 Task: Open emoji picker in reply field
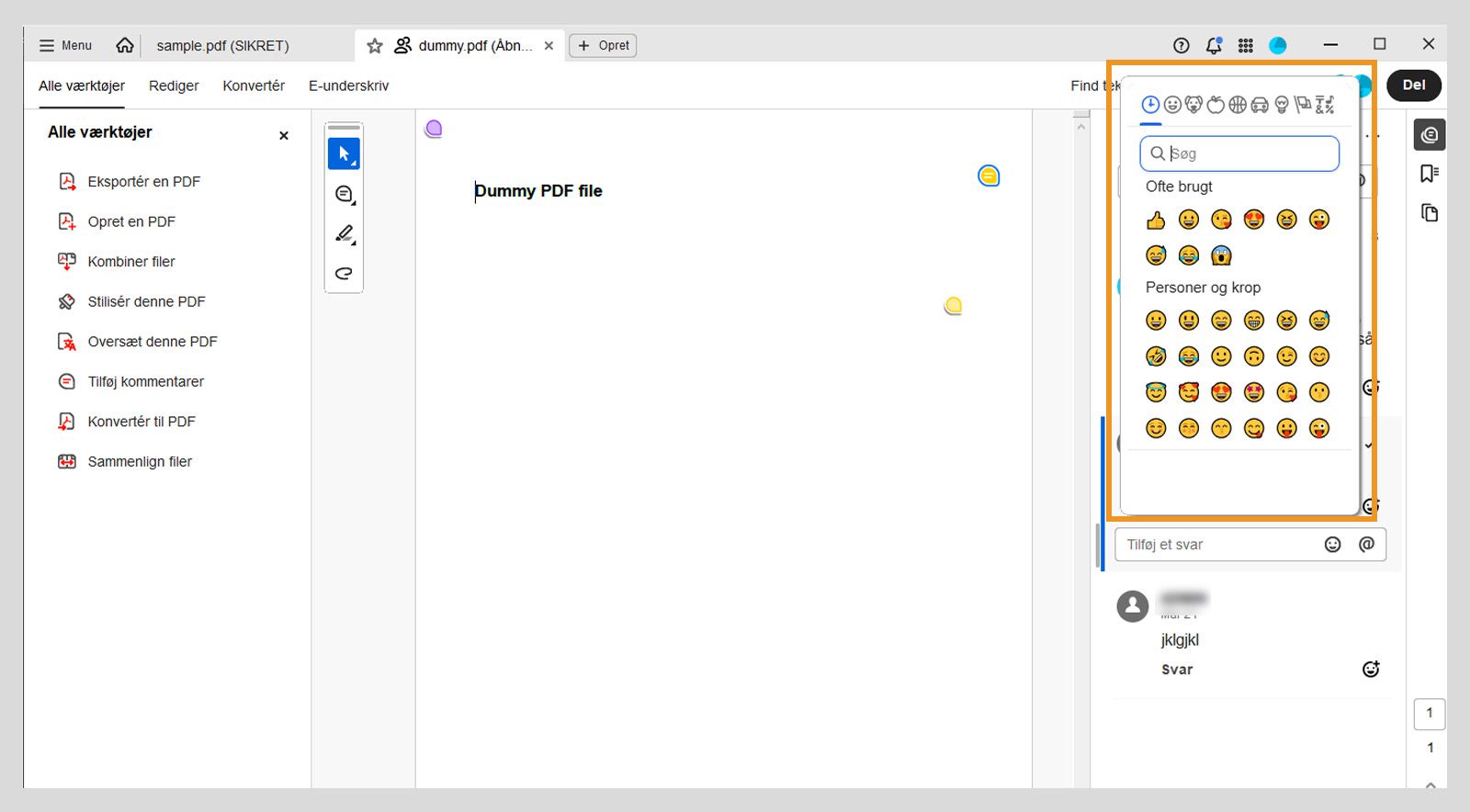pos(1333,545)
